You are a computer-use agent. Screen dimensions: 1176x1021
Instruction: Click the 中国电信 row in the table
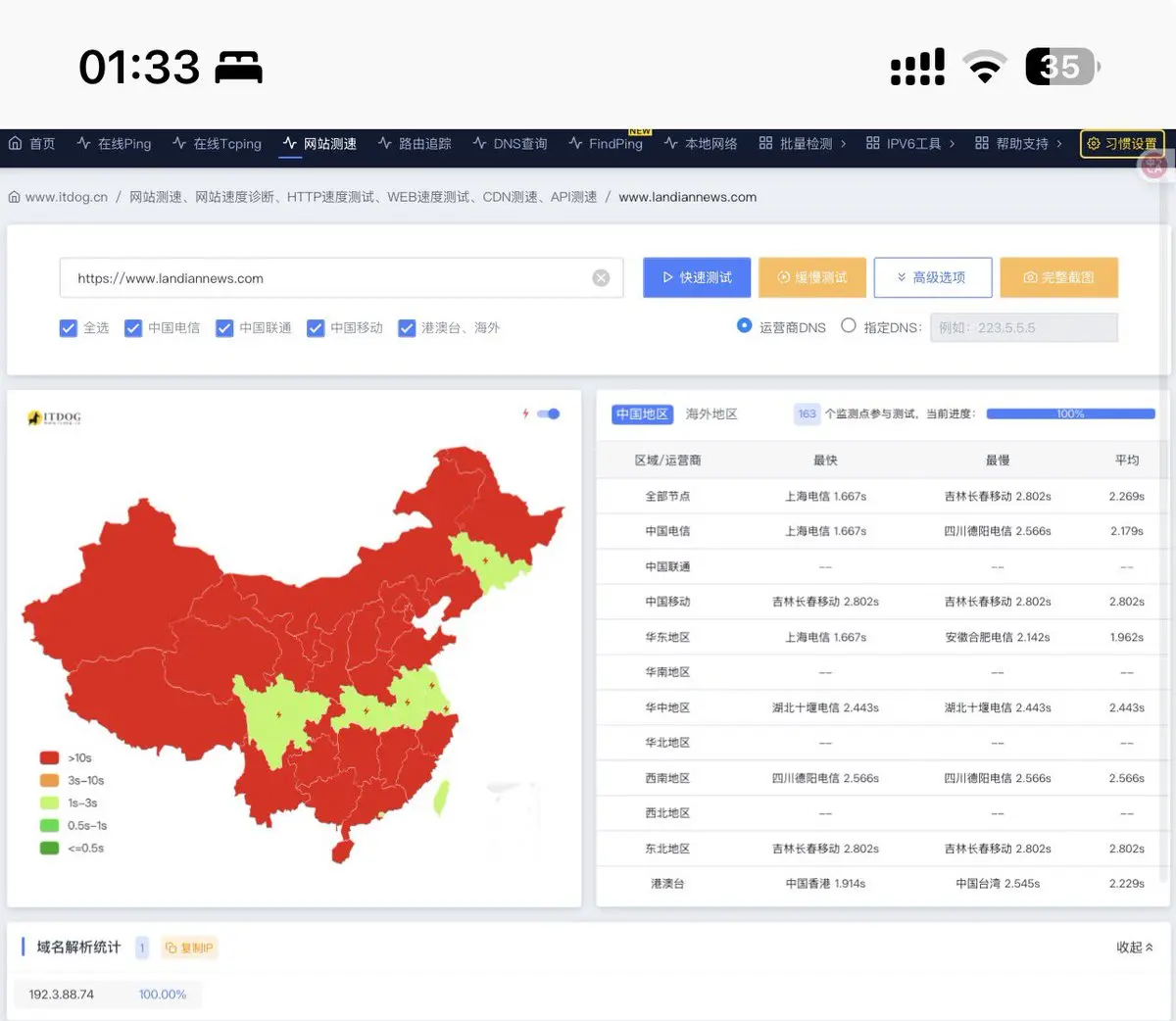(x=881, y=531)
